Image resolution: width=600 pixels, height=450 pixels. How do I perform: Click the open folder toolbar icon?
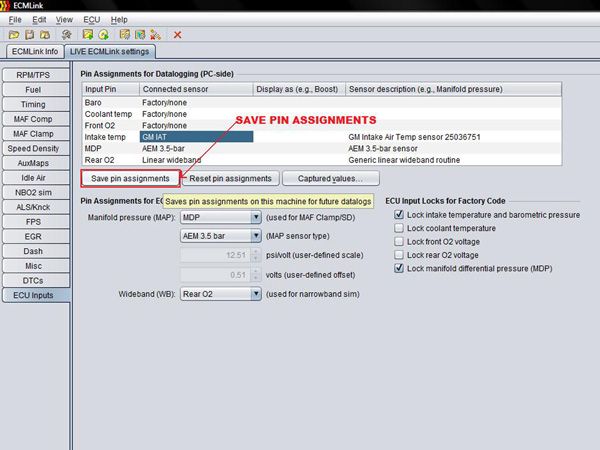(x=14, y=35)
